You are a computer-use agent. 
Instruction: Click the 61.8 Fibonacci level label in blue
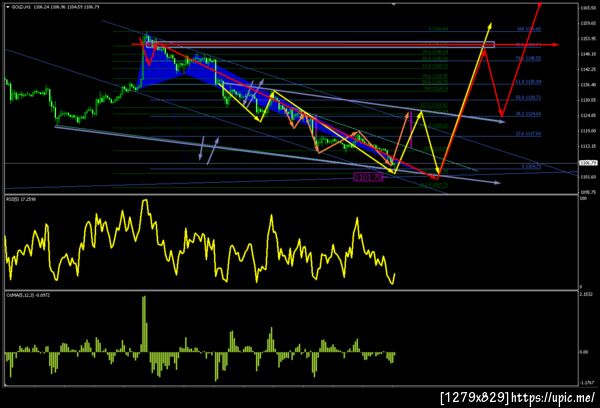coord(528,82)
